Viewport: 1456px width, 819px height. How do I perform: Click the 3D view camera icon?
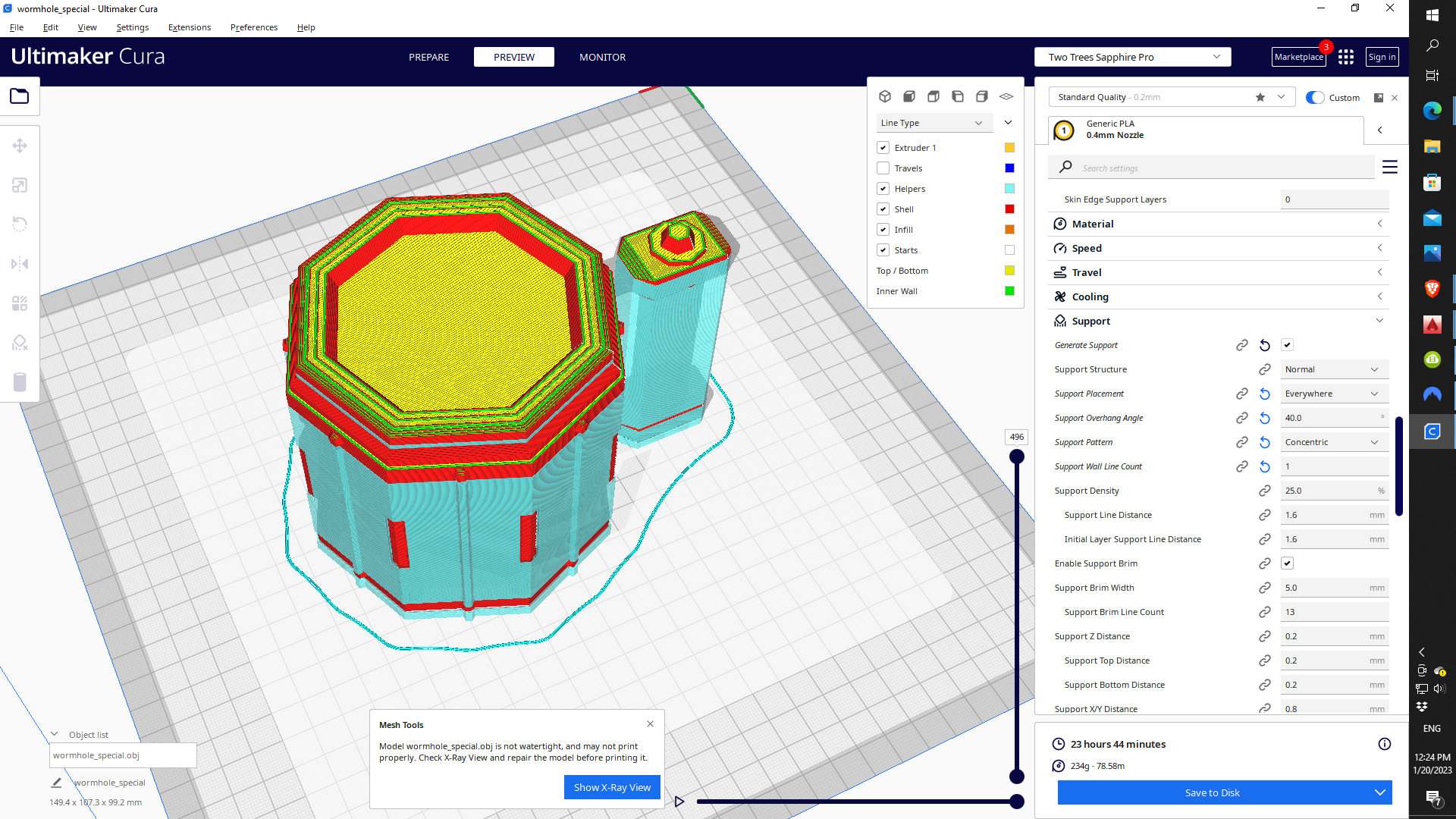tap(885, 96)
